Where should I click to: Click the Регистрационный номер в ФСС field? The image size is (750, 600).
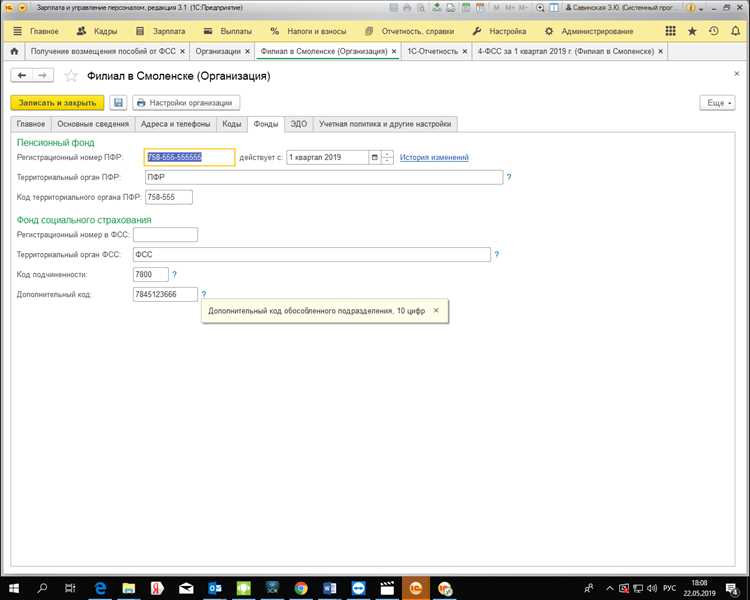pos(165,235)
